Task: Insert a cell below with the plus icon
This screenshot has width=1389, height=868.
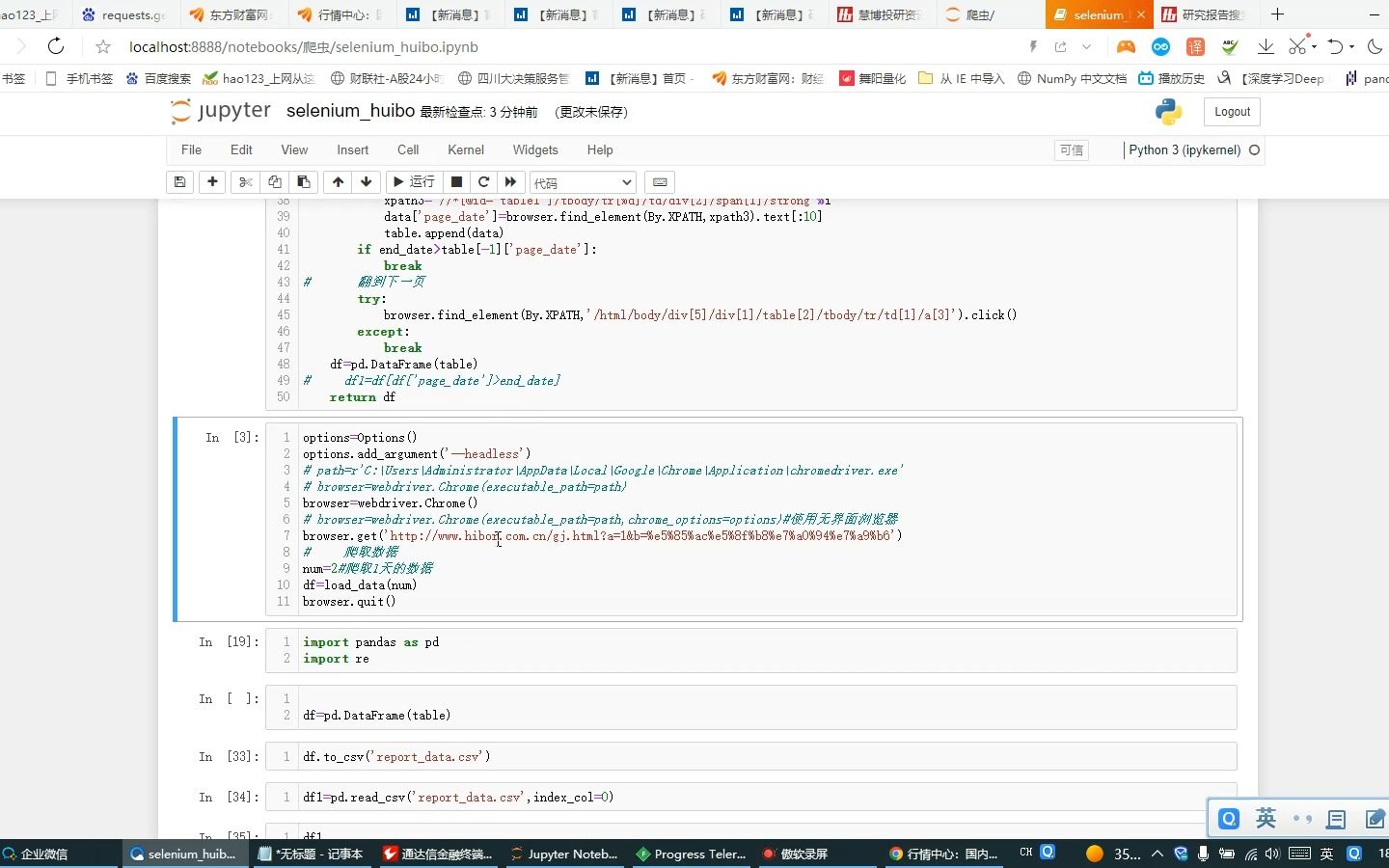Action: 212,182
